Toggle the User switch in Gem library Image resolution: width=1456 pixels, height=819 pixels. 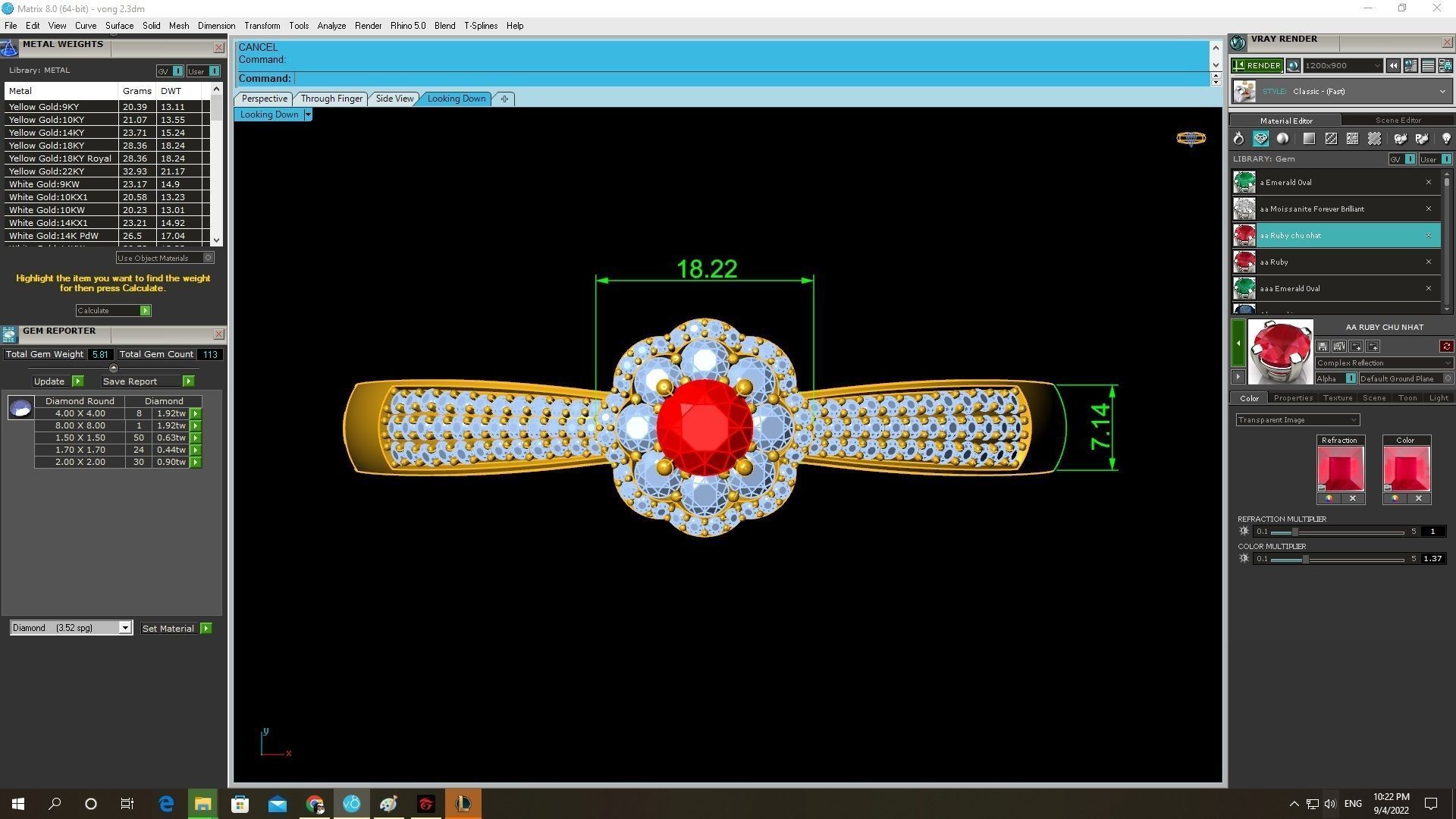1436,159
